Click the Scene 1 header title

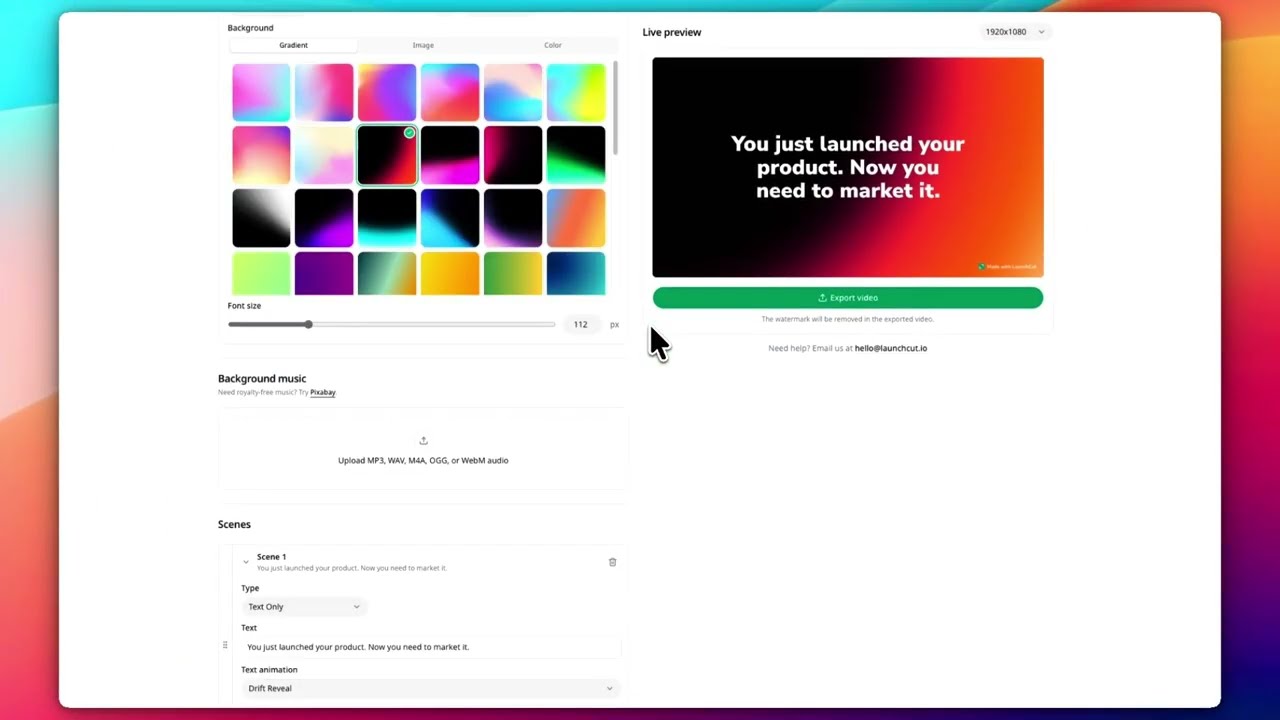tap(271, 557)
